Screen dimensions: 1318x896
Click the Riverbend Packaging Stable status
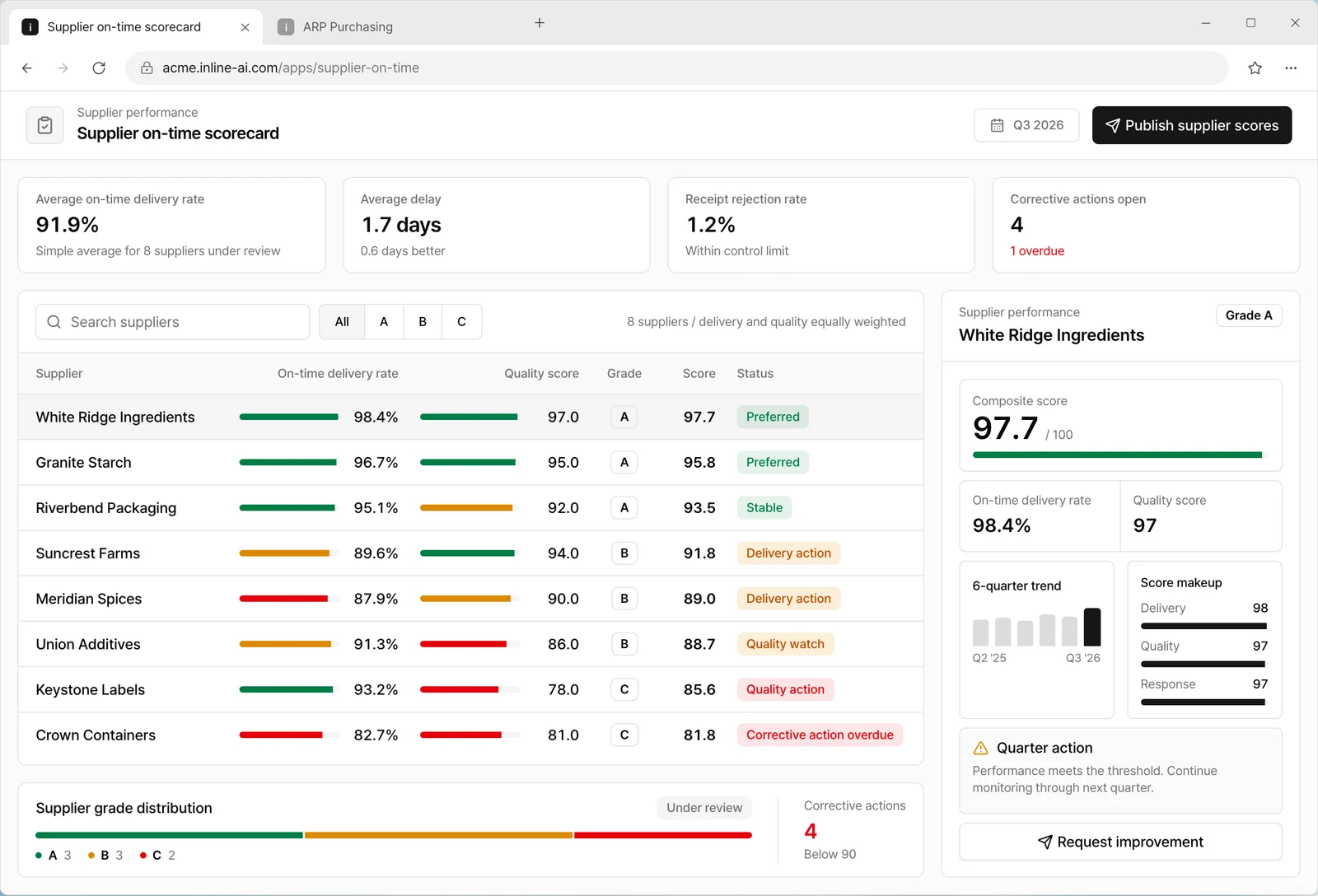(x=764, y=508)
